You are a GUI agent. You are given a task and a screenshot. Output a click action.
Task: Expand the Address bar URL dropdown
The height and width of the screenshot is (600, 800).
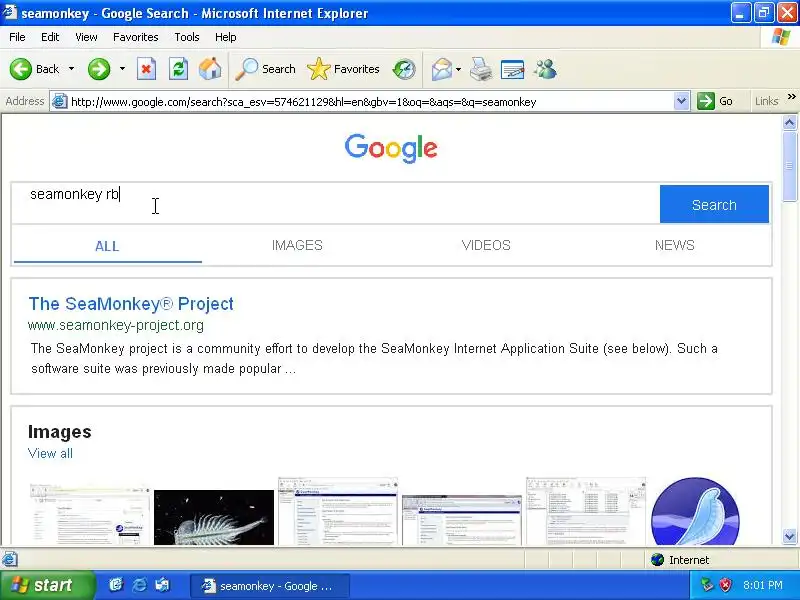tap(681, 101)
